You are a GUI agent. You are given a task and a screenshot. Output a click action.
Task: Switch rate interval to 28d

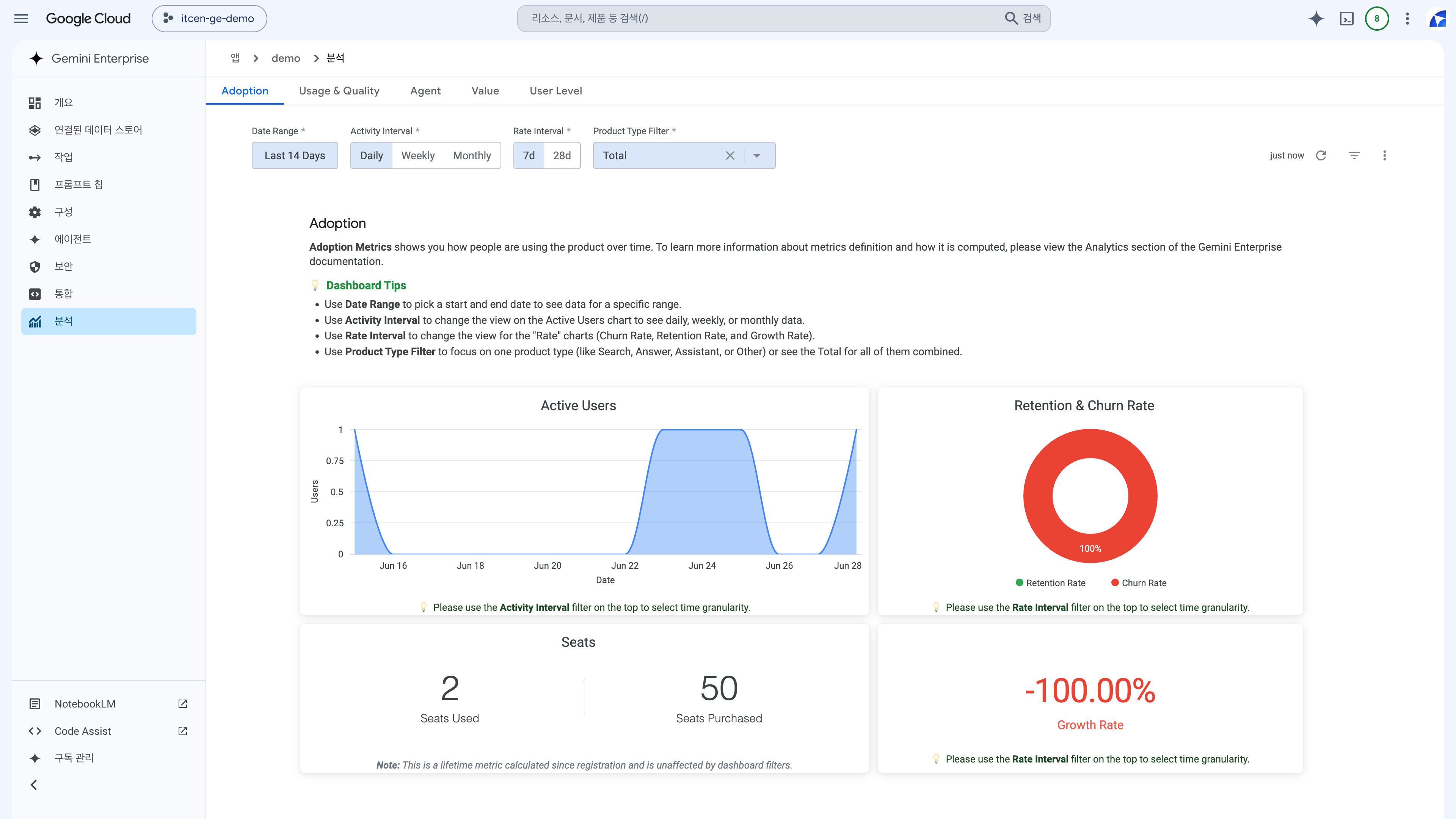pos(562,155)
